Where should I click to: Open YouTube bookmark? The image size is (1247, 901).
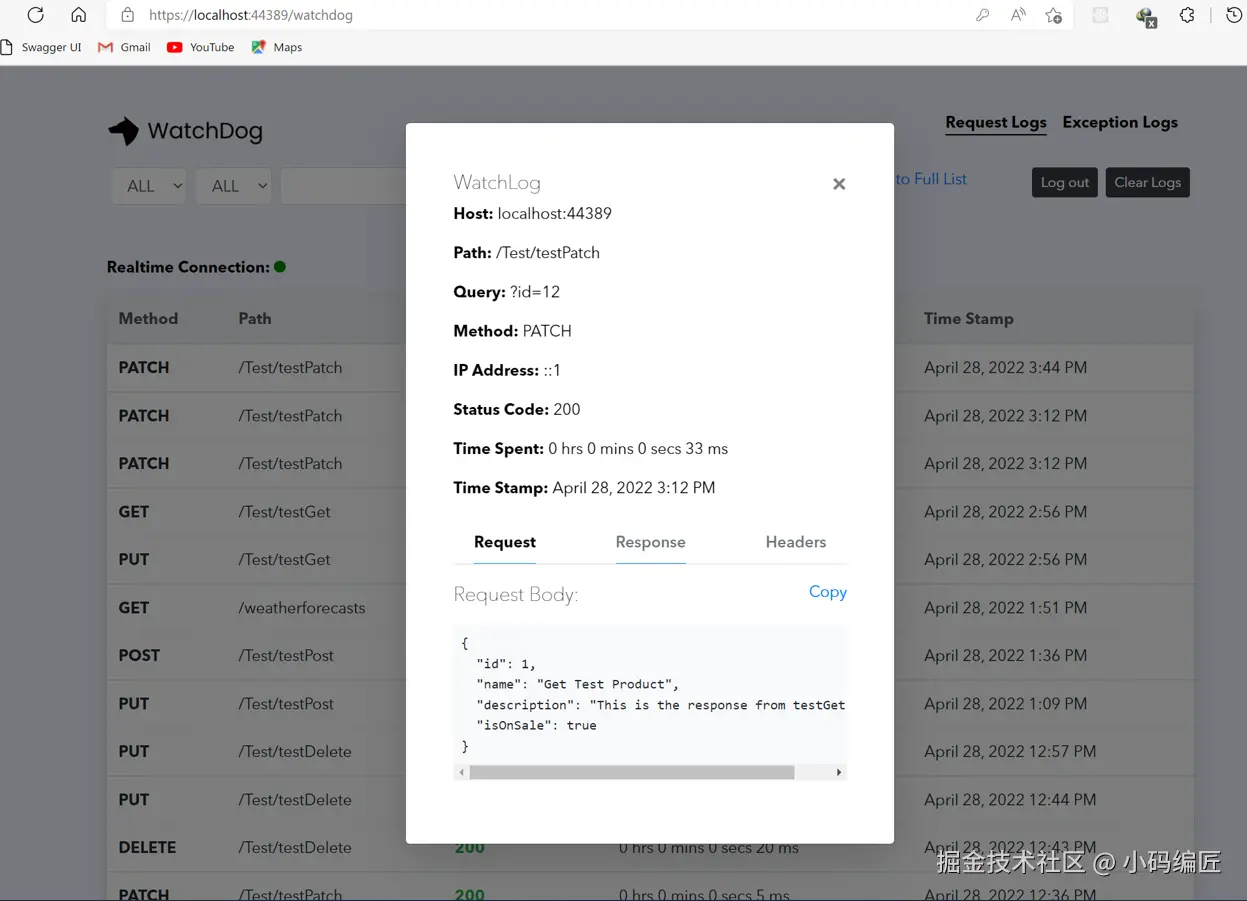[x=201, y=47]
